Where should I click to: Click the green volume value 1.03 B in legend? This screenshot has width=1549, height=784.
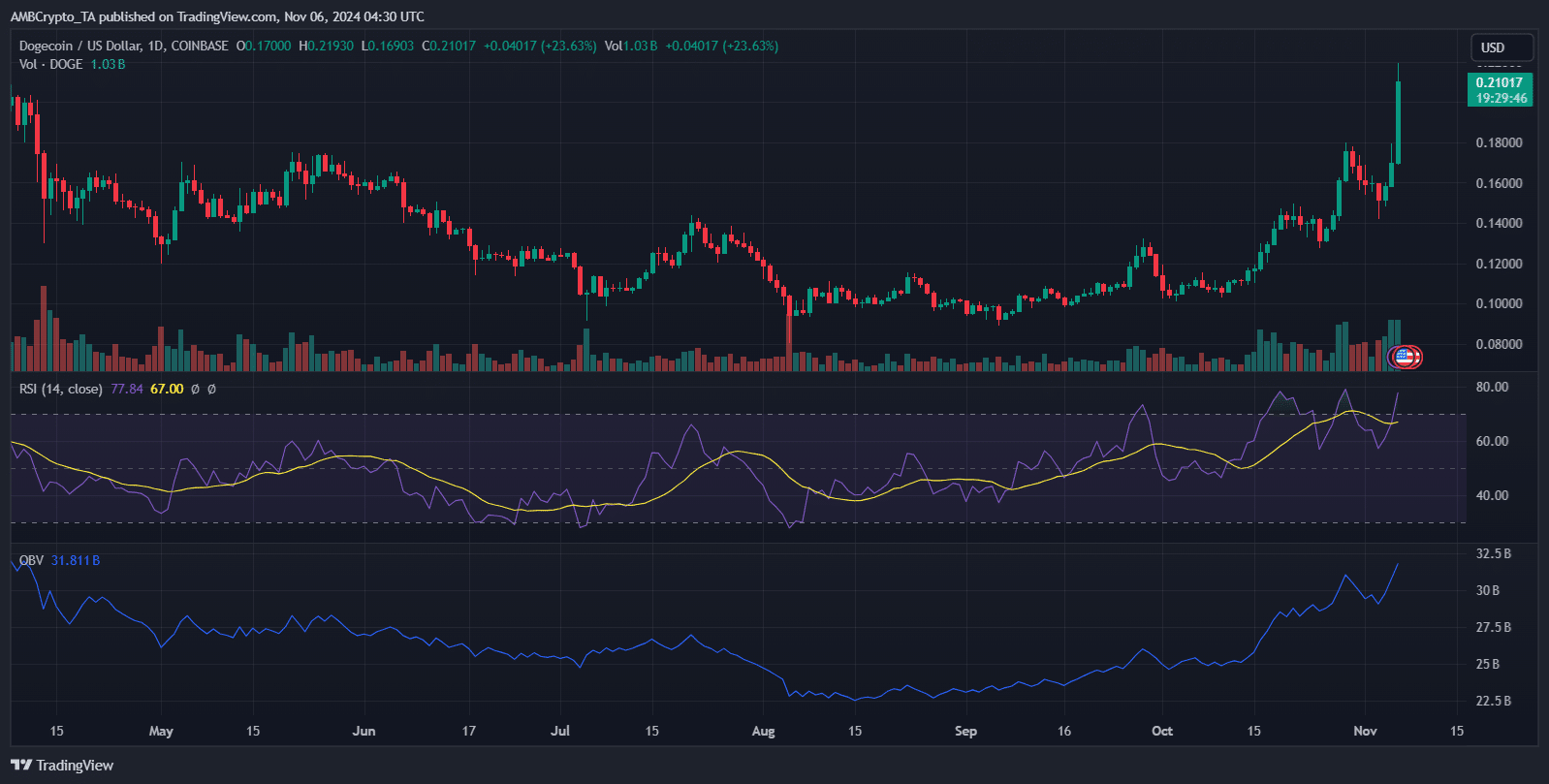click(x=108, y=64)
